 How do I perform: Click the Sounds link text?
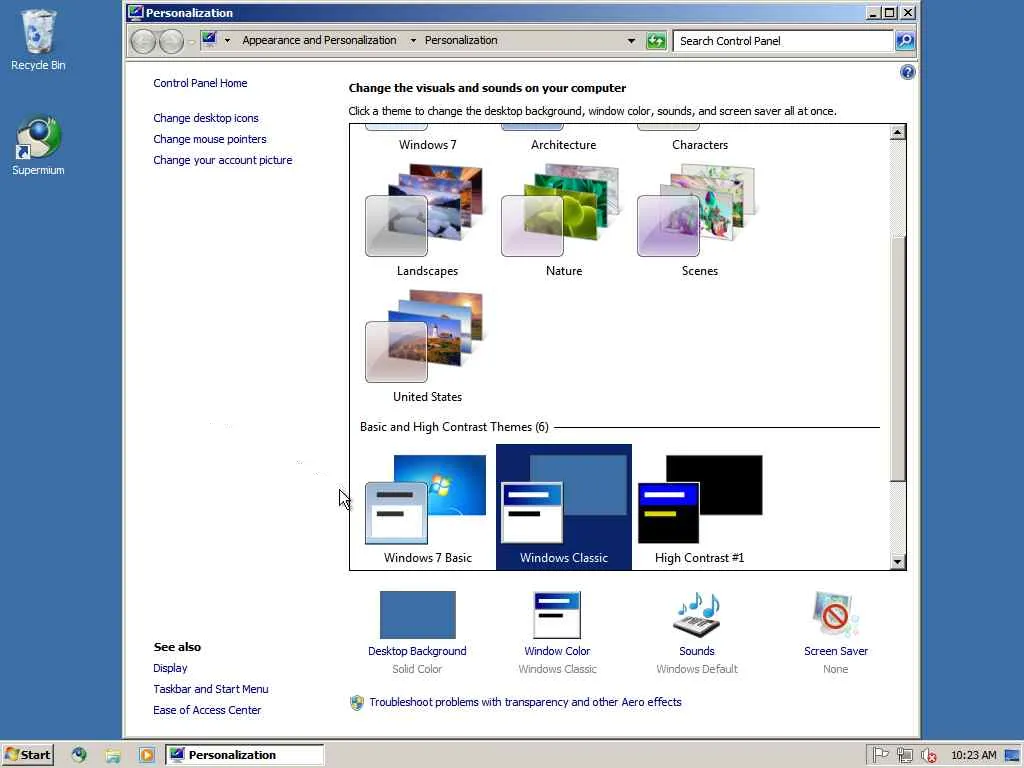[697, 651]
